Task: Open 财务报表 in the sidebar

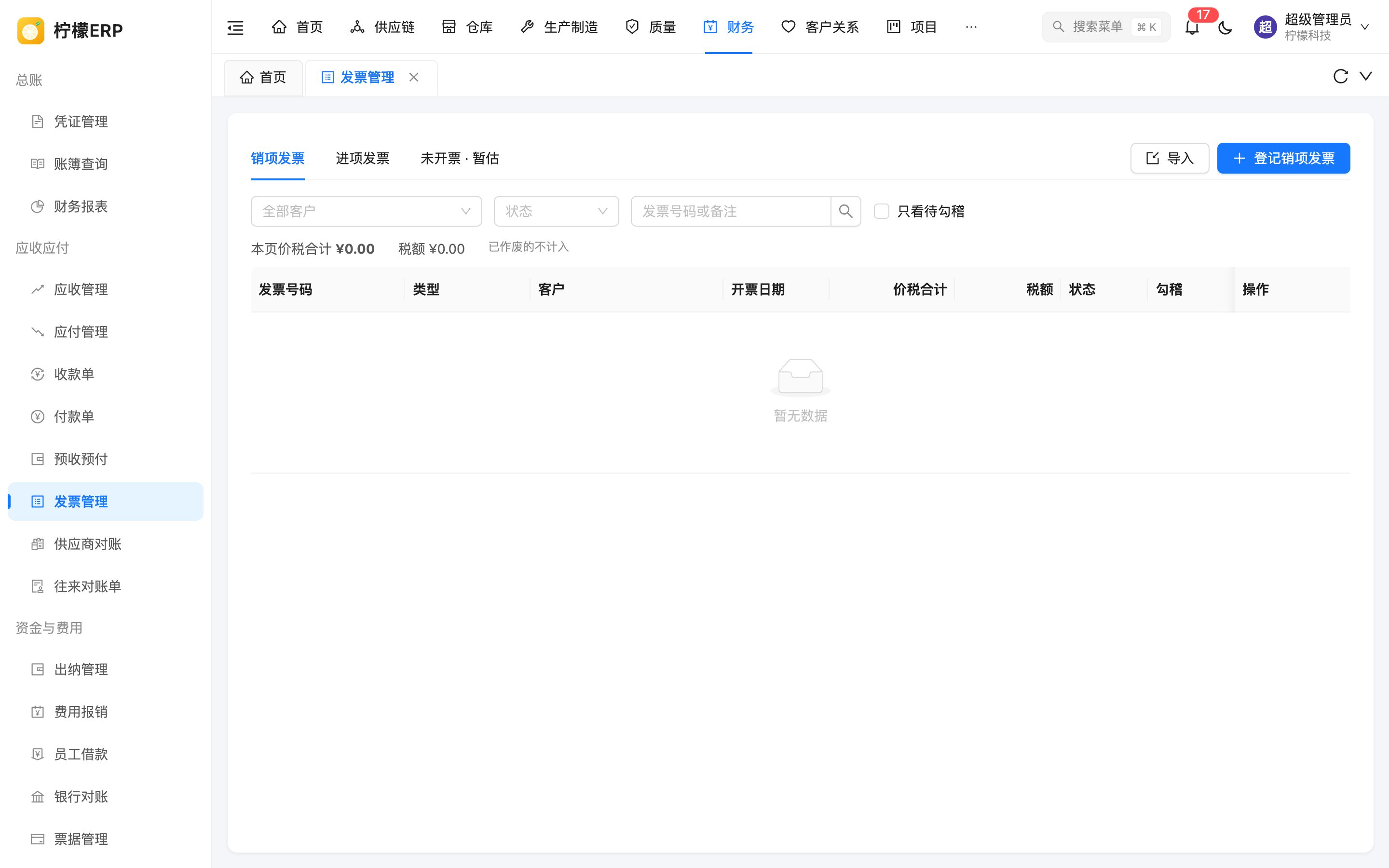Action: point(106,207)
